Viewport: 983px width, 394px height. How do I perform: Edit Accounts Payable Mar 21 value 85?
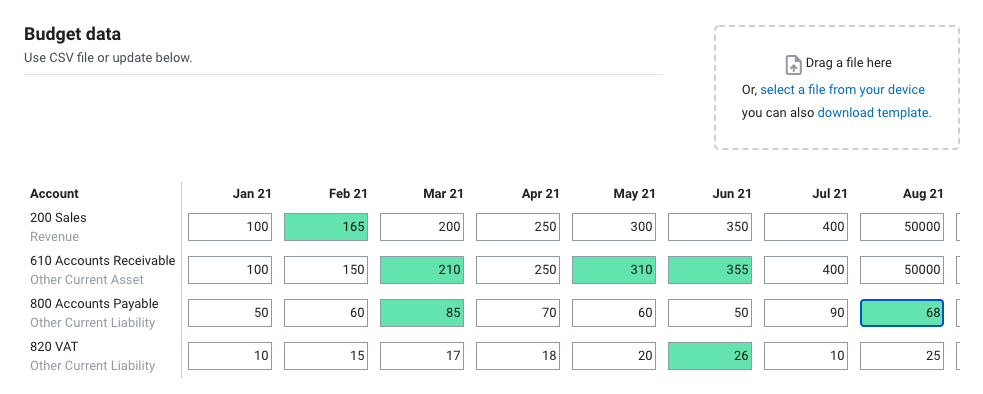422,312
